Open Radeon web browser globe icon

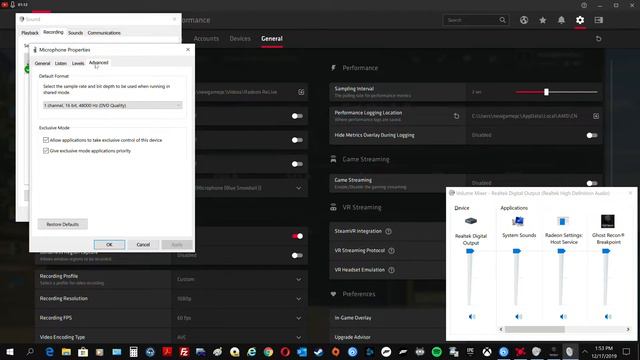pos(524,20)
